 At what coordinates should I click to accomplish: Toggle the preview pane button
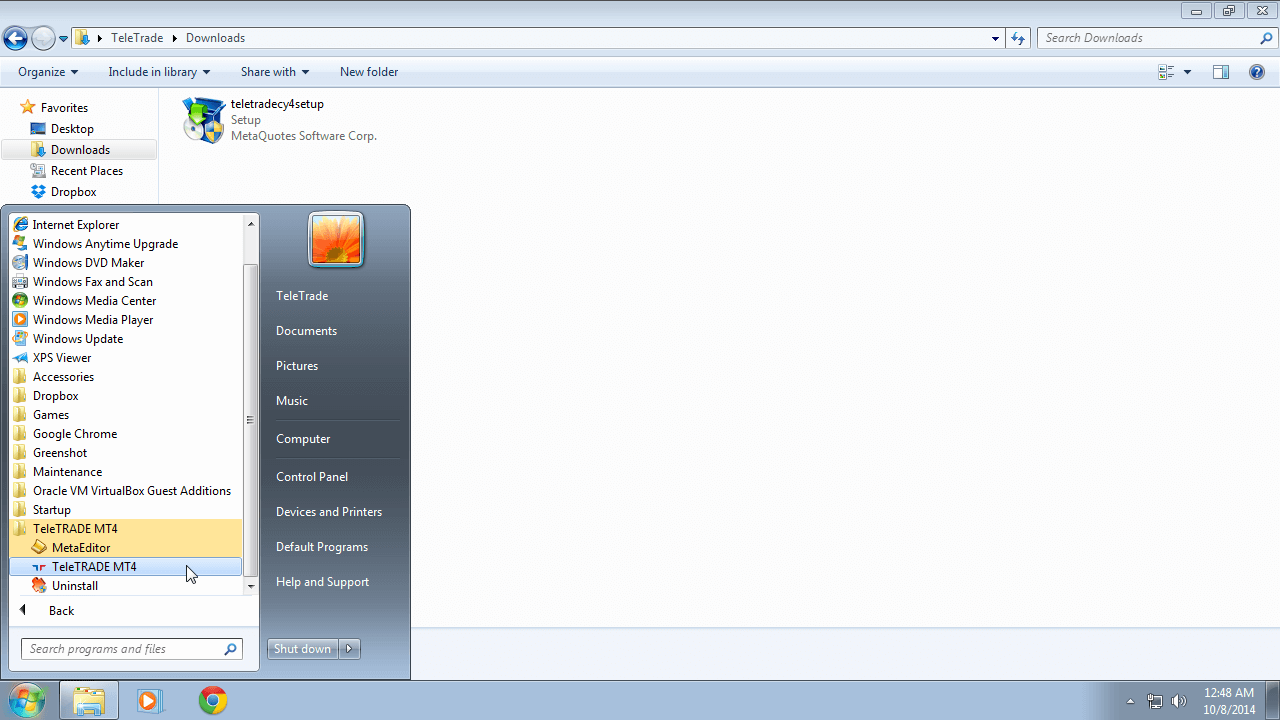[x=1220, y=72]
